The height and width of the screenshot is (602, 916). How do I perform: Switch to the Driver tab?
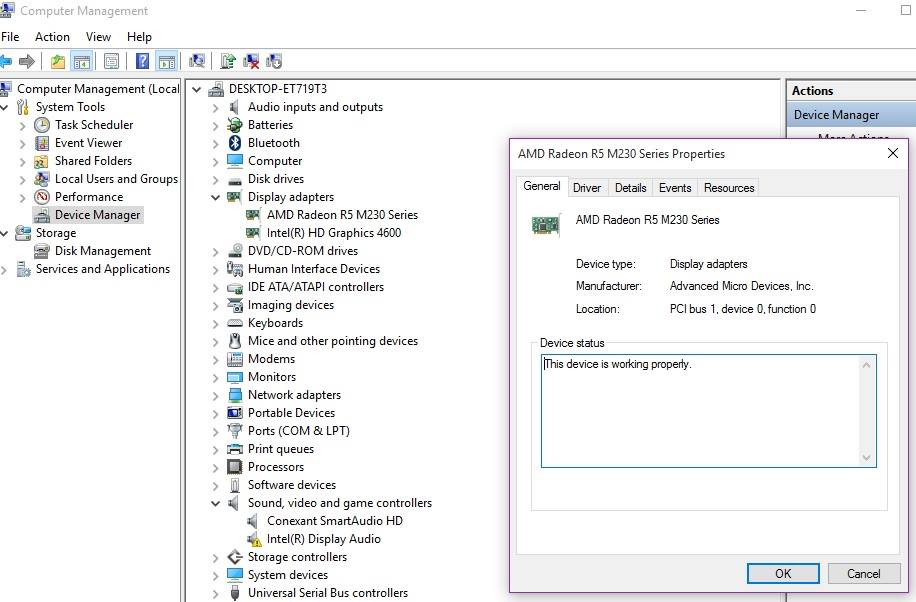(587, 188)
